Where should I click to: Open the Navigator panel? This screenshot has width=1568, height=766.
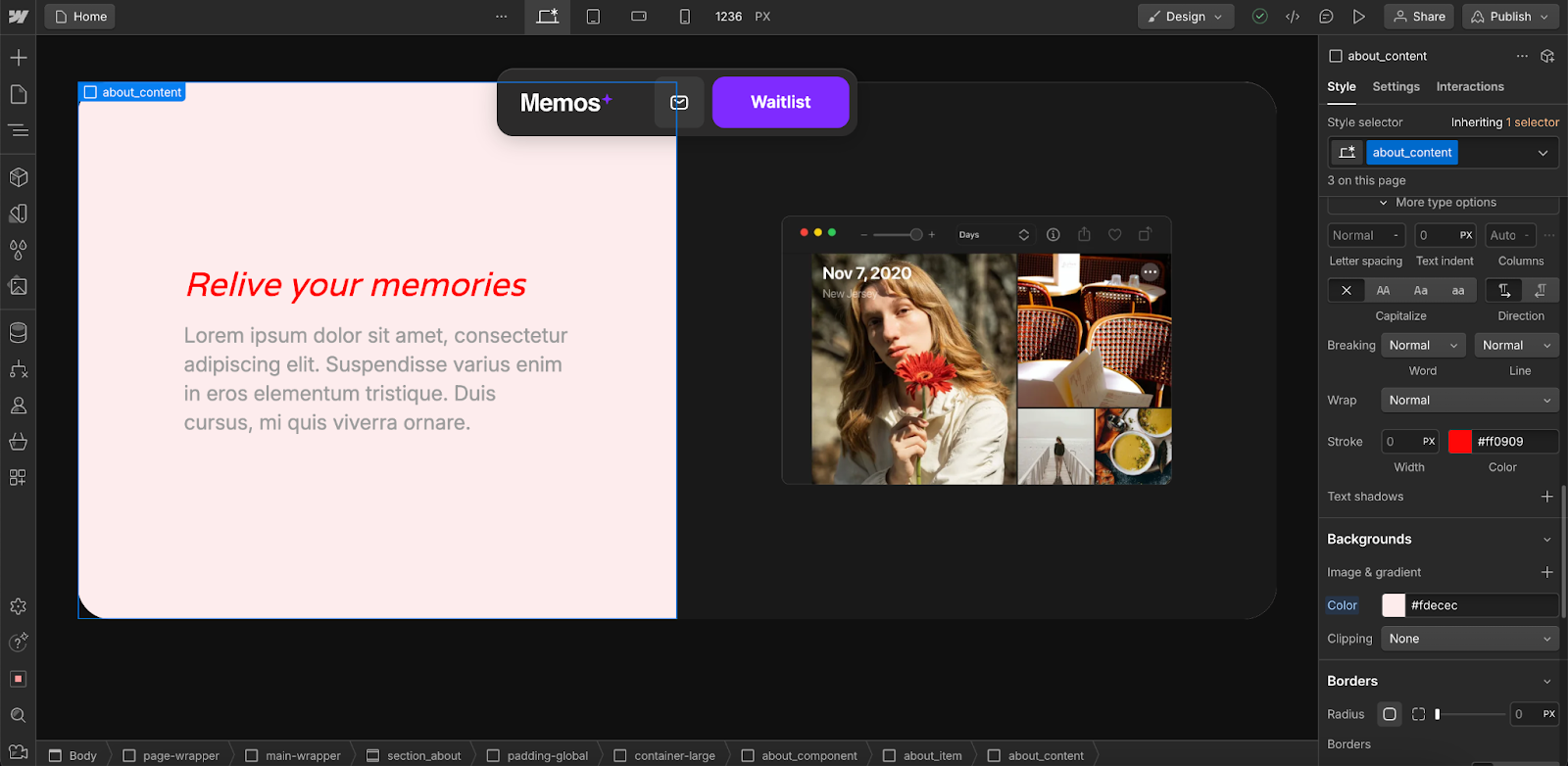[18, 130]
